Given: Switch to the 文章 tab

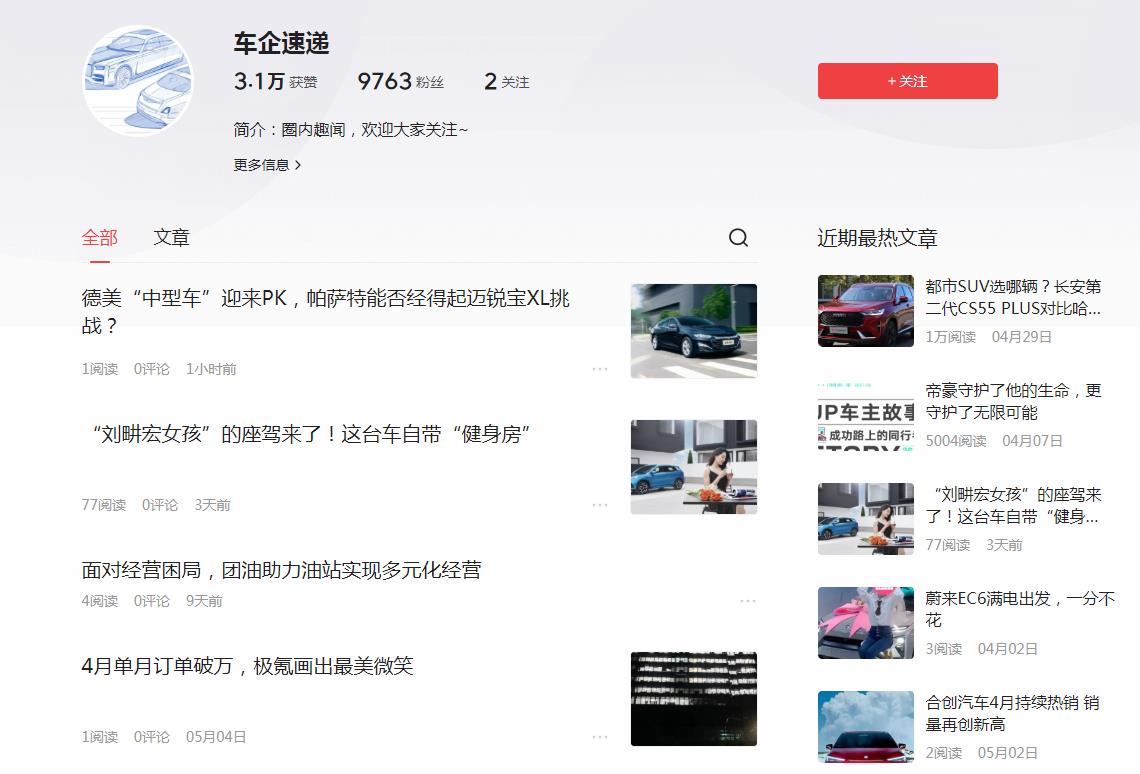Looking at the screenshot, I should pos(172,238).
